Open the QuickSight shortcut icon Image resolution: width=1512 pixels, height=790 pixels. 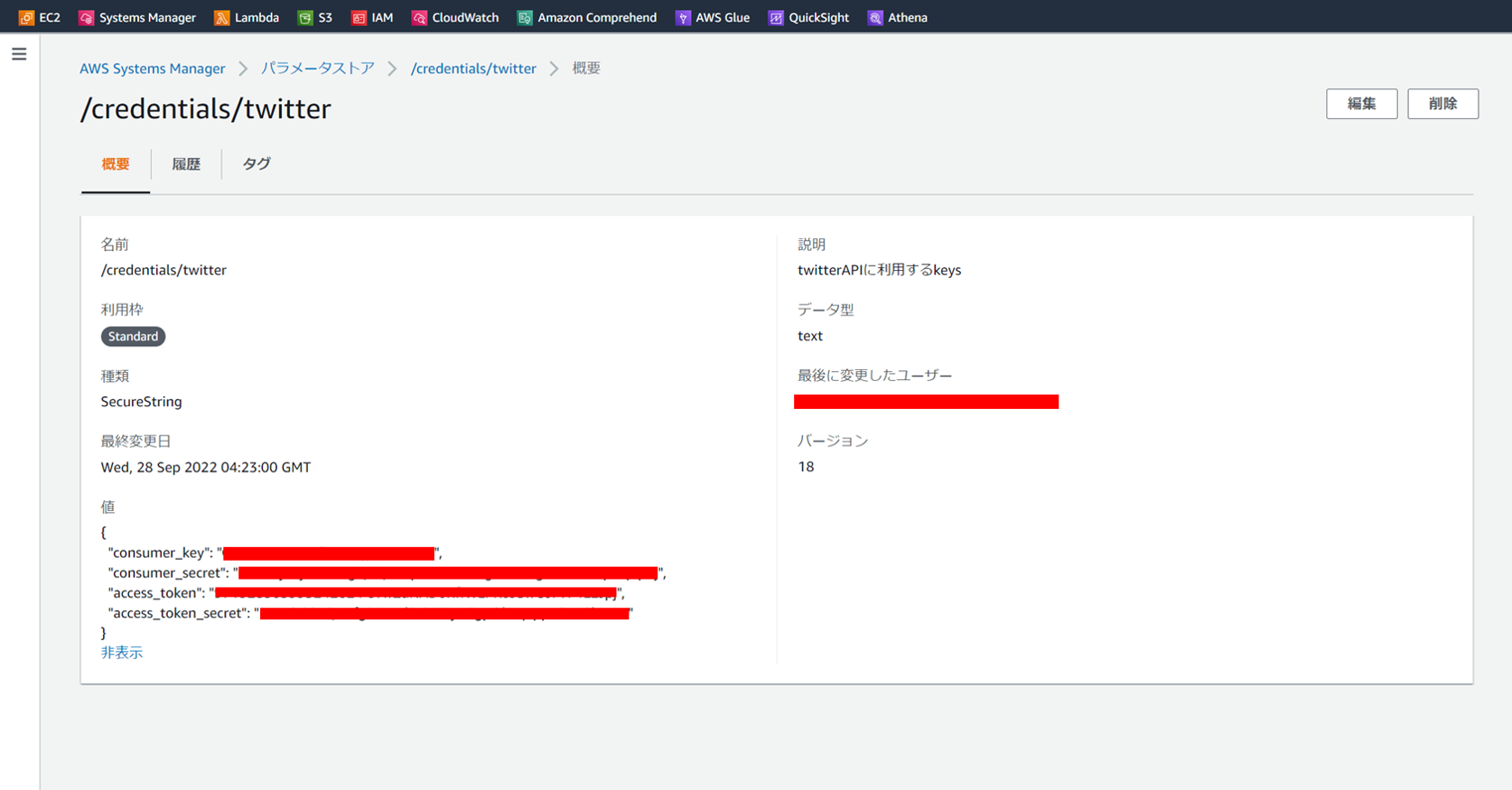pyautogui.click(x=776, y=17)
